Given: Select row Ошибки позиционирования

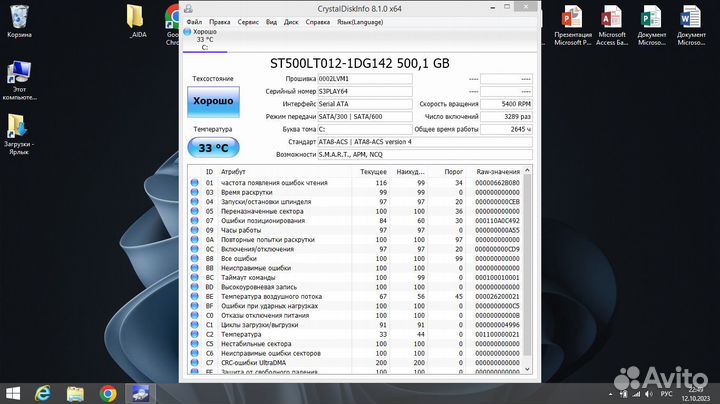Looking at the screenshot, I should 355,221.
